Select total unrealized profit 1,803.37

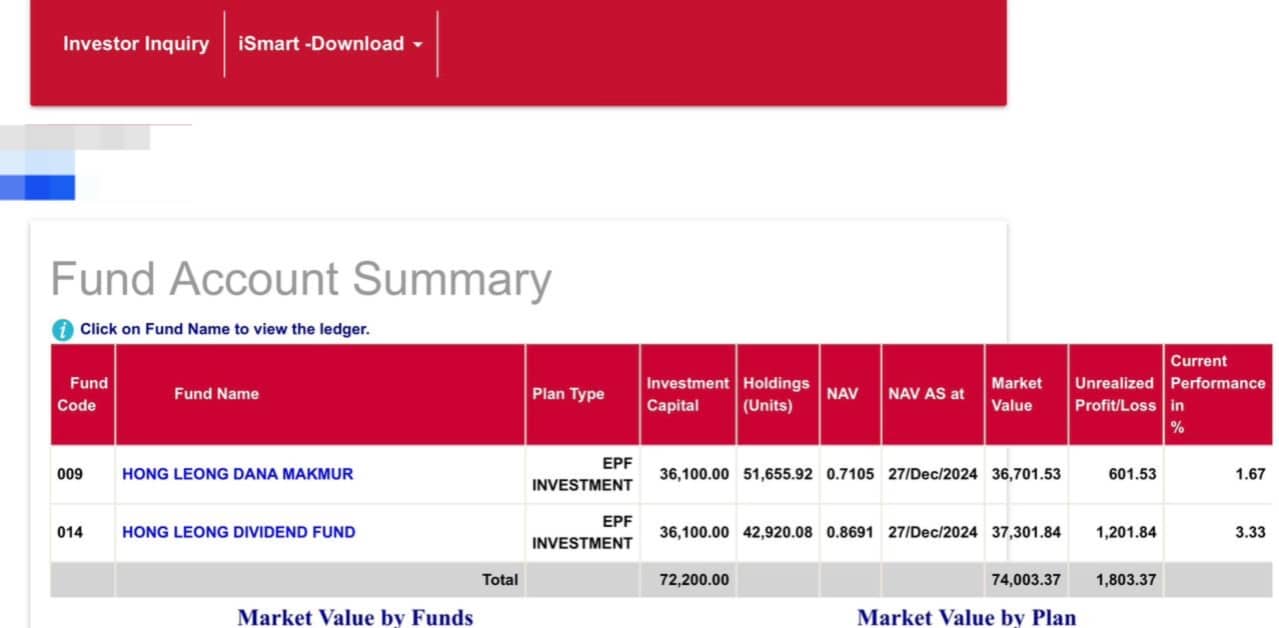[x=1126, y=579]
